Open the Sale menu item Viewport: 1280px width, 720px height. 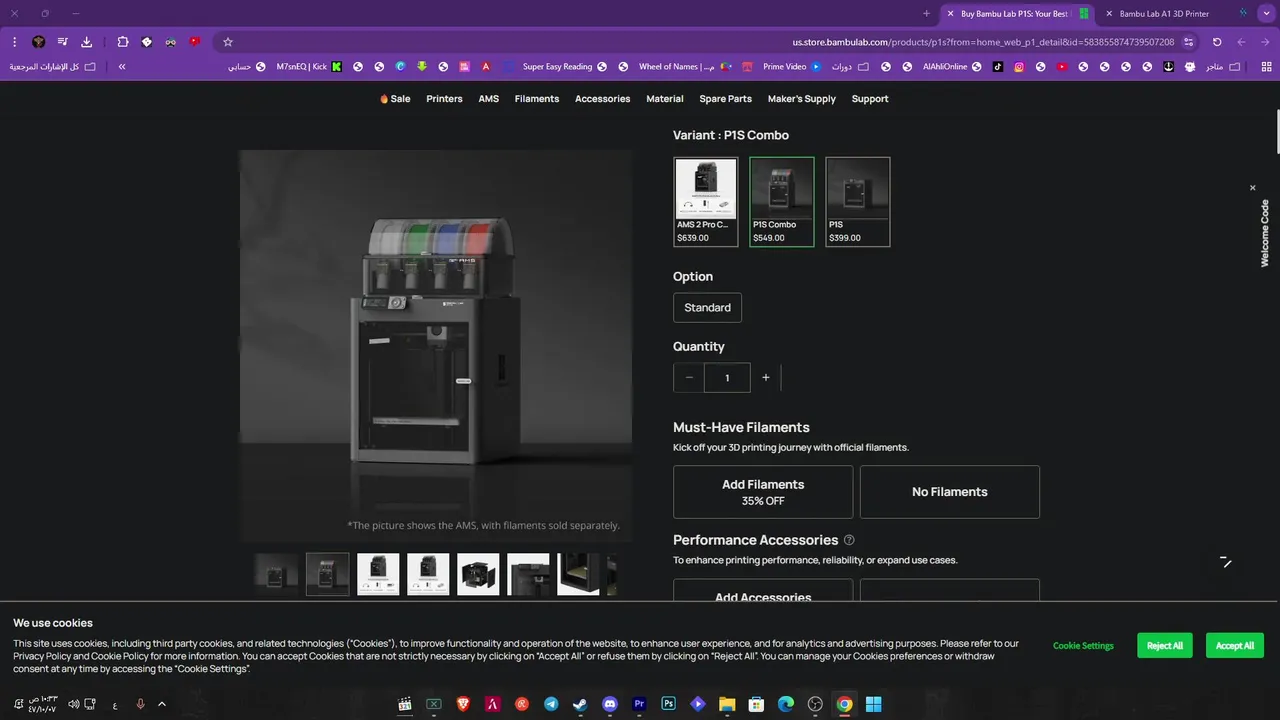[x=395, y=99]
